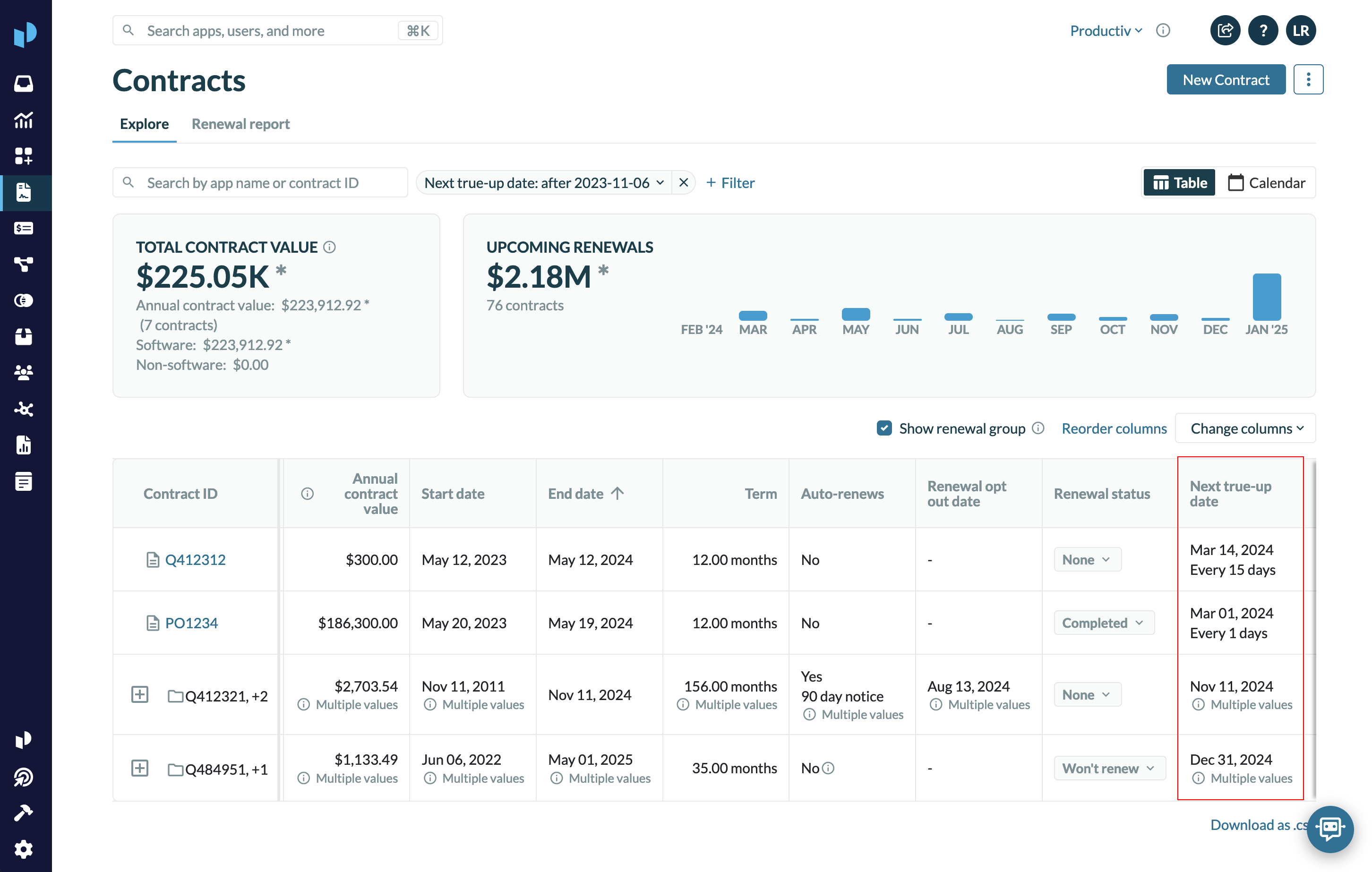Open the three-dot more options menu
Image resolution: width=1372 pixels, height=872 pixels.
coord(1308,80)
